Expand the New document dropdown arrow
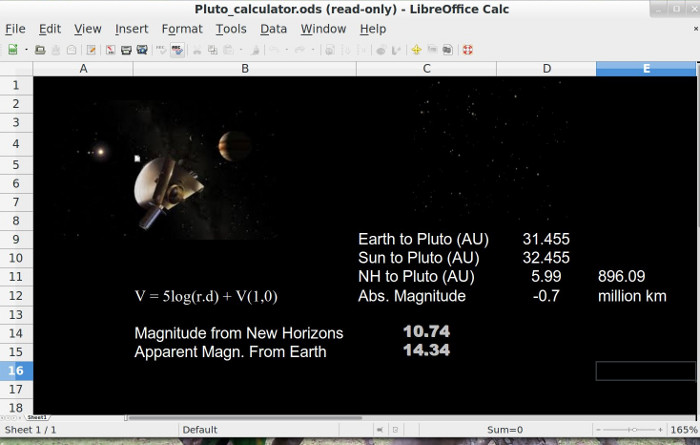The width and height of the screenshot is (700, 445). click(24, 49)
